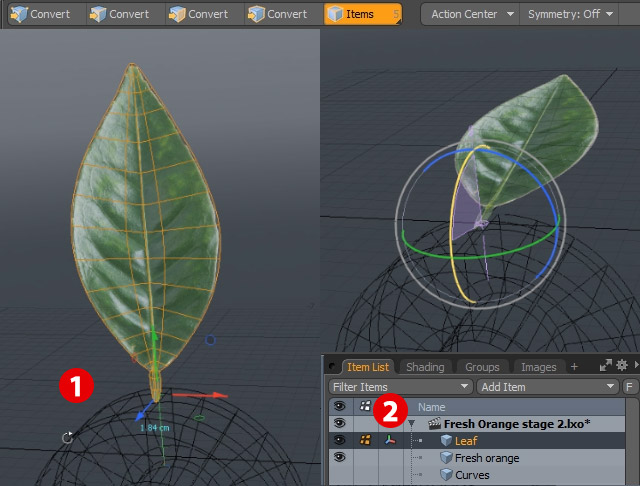Select the Fresh Orange stage 2.lxo scene
The width and height of the screenshot is (640, 486).
coord(517,424)
